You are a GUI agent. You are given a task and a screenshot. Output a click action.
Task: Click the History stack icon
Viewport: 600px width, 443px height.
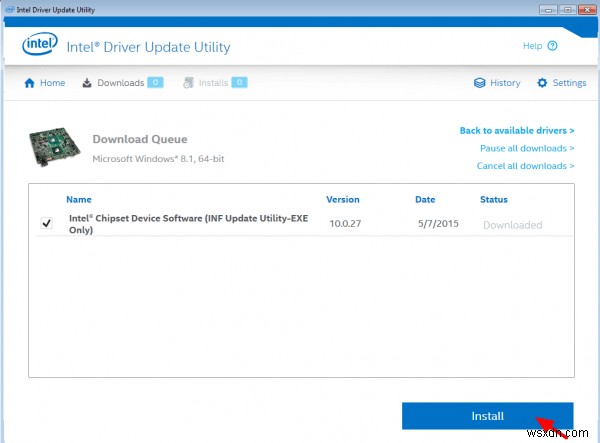[x=479, y=83]
